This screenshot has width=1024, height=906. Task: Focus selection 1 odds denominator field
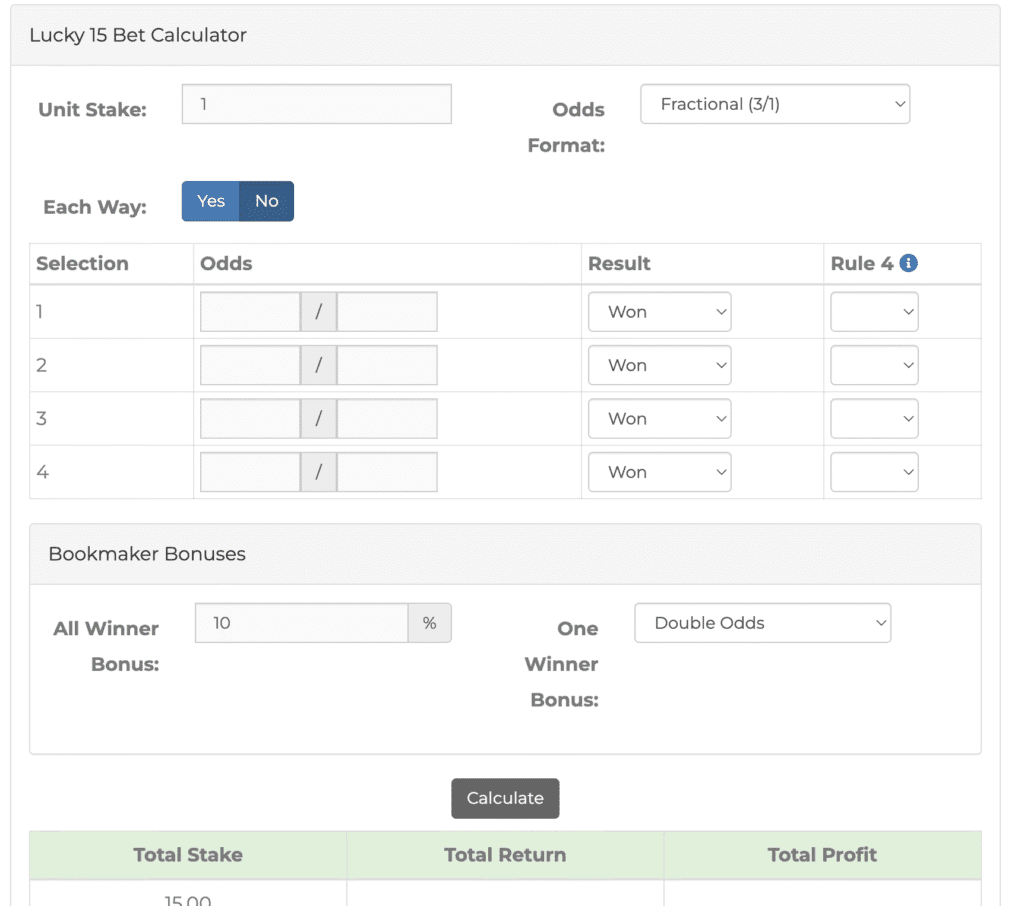click(x=387, y=312)
